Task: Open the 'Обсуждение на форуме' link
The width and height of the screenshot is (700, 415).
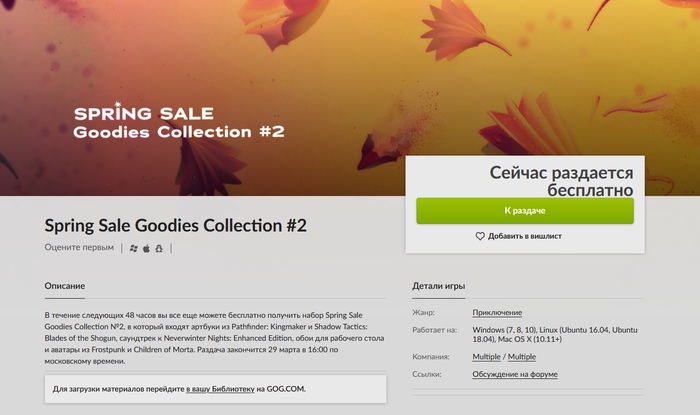Action: [x=515, y=374]
